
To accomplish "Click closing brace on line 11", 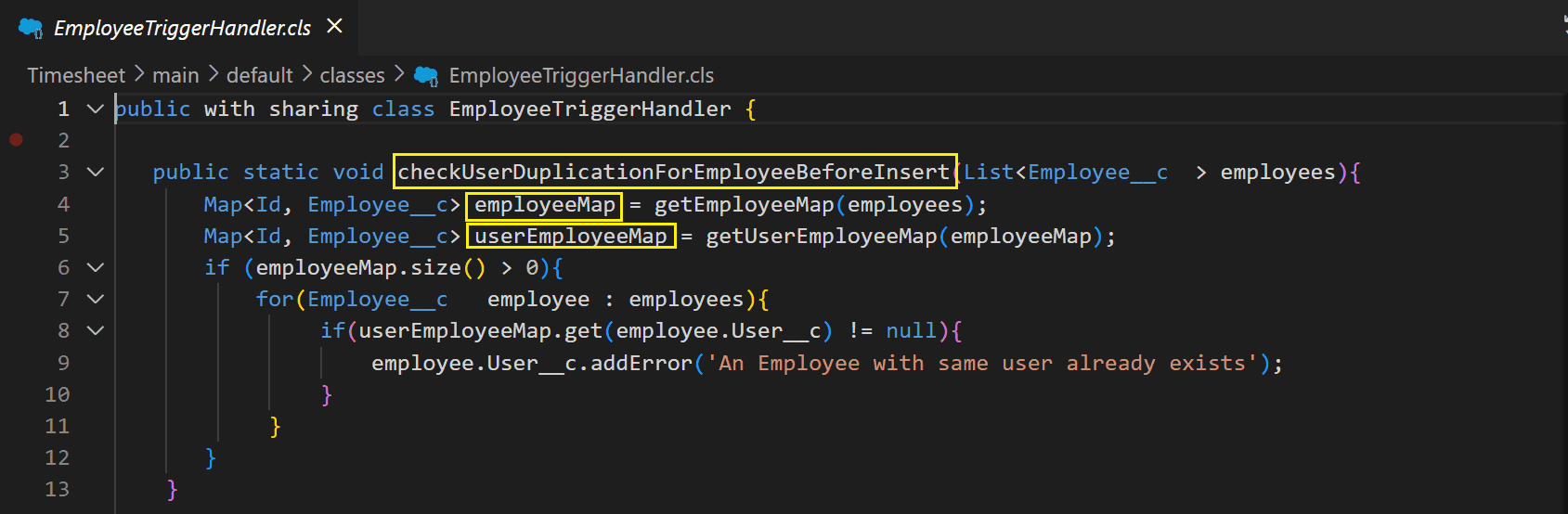I will pyautogui.click(x=275, y=426).
